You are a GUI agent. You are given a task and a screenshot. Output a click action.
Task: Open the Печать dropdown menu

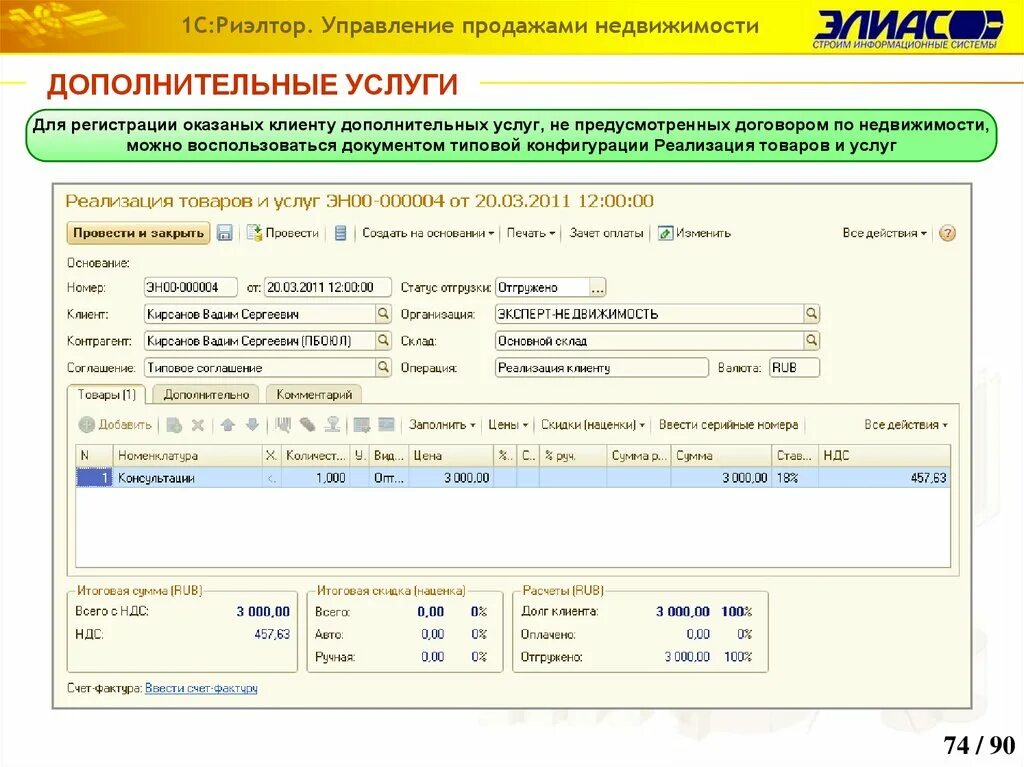coord(530,233)
